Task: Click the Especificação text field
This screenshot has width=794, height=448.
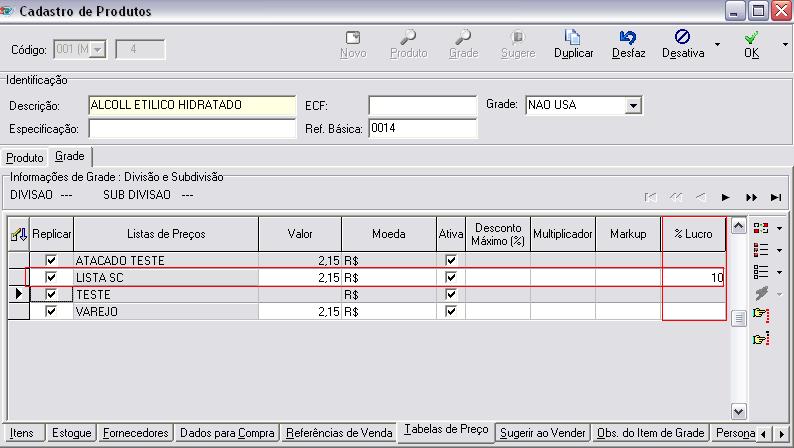Action: point(192,129)
